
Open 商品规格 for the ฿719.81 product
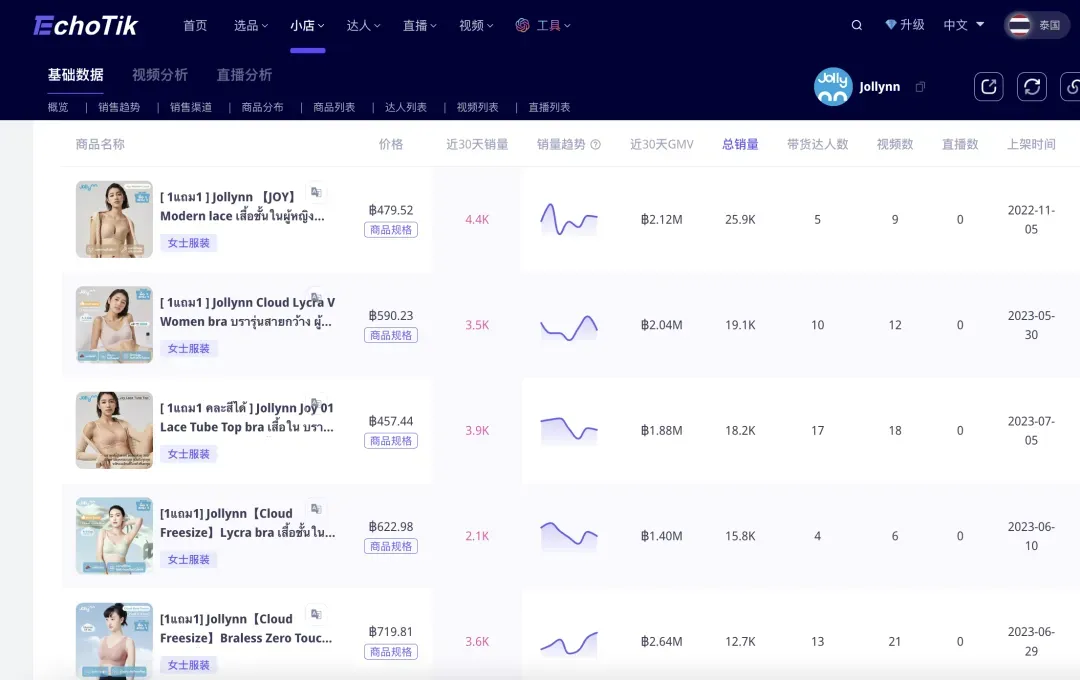pos(391,652)
